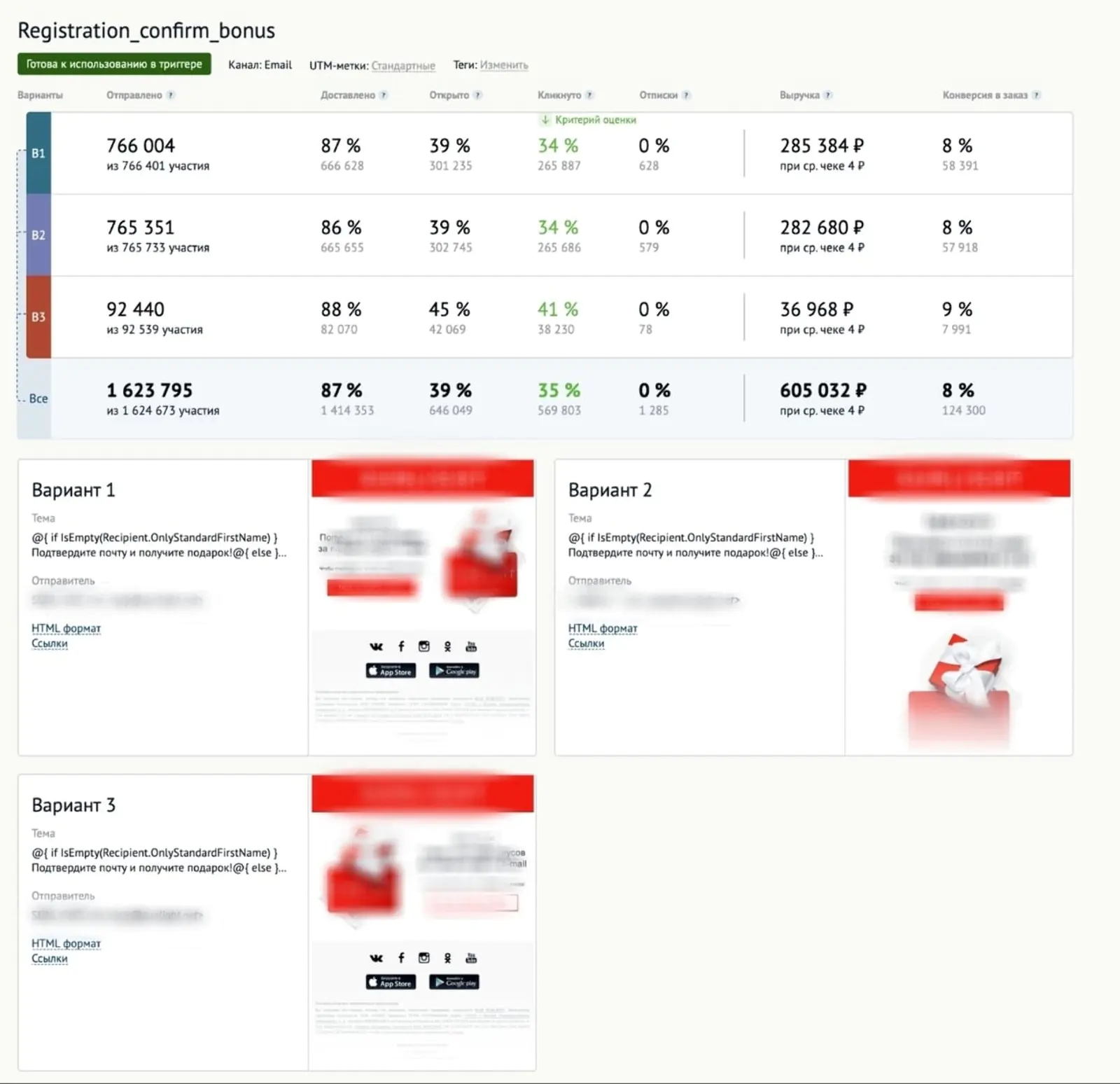This screenshot has height=1084, width=1120.
Task: Open HTML формат link in Вариант 1
Action: point(66,629)
